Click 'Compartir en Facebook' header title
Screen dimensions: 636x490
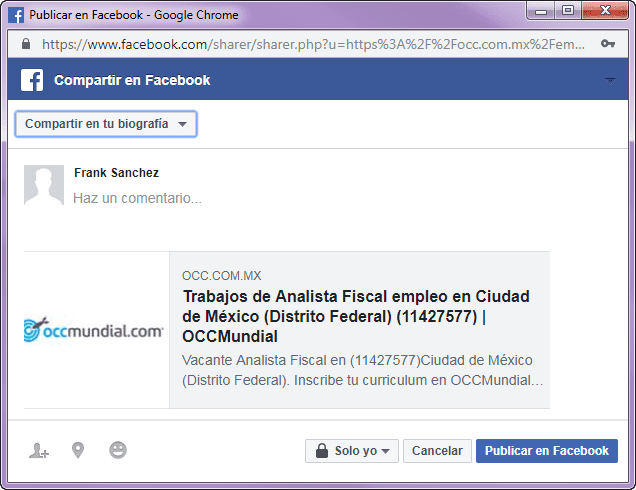point(132,80)
